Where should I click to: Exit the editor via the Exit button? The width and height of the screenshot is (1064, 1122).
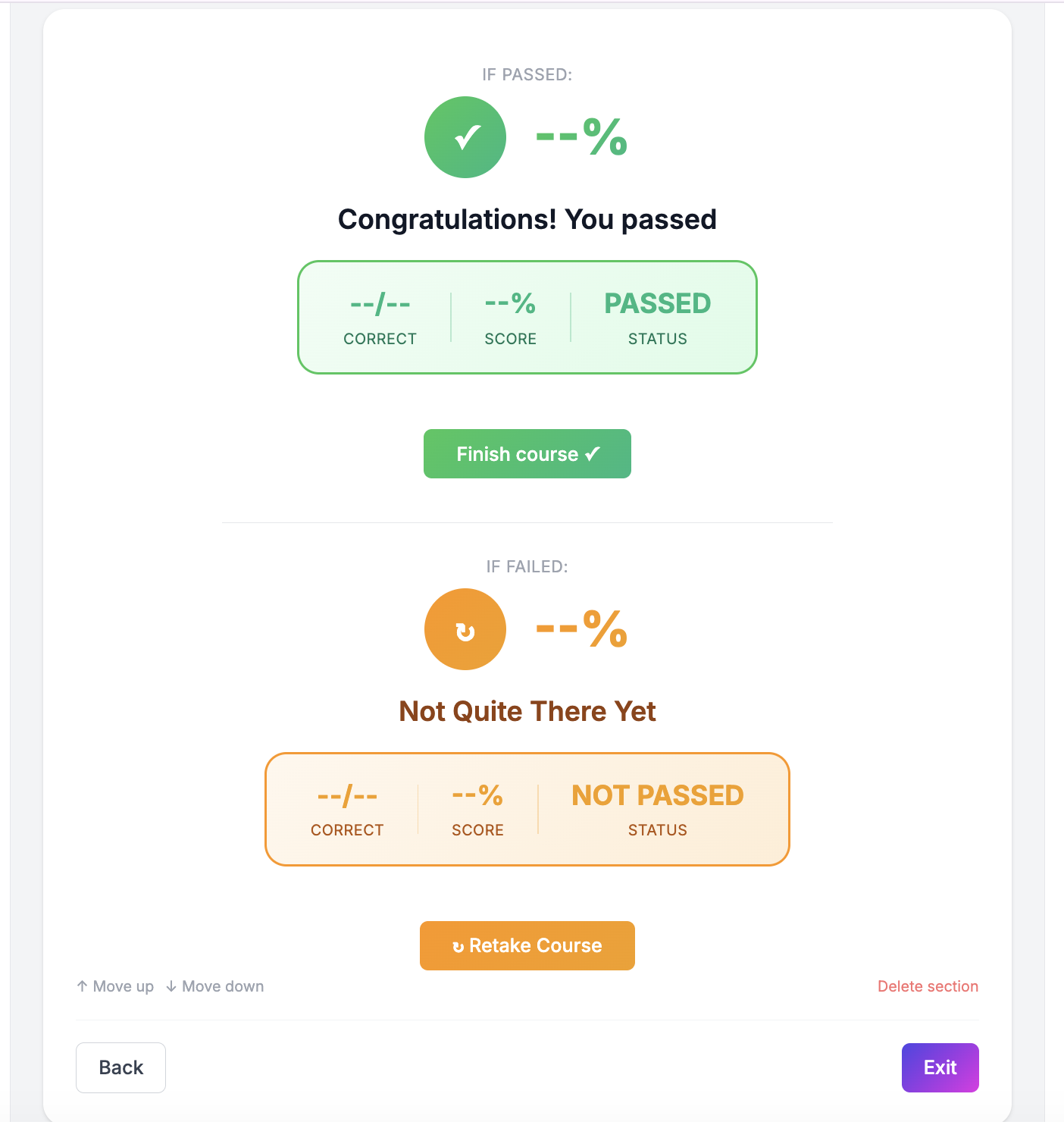coord(940,1067)
